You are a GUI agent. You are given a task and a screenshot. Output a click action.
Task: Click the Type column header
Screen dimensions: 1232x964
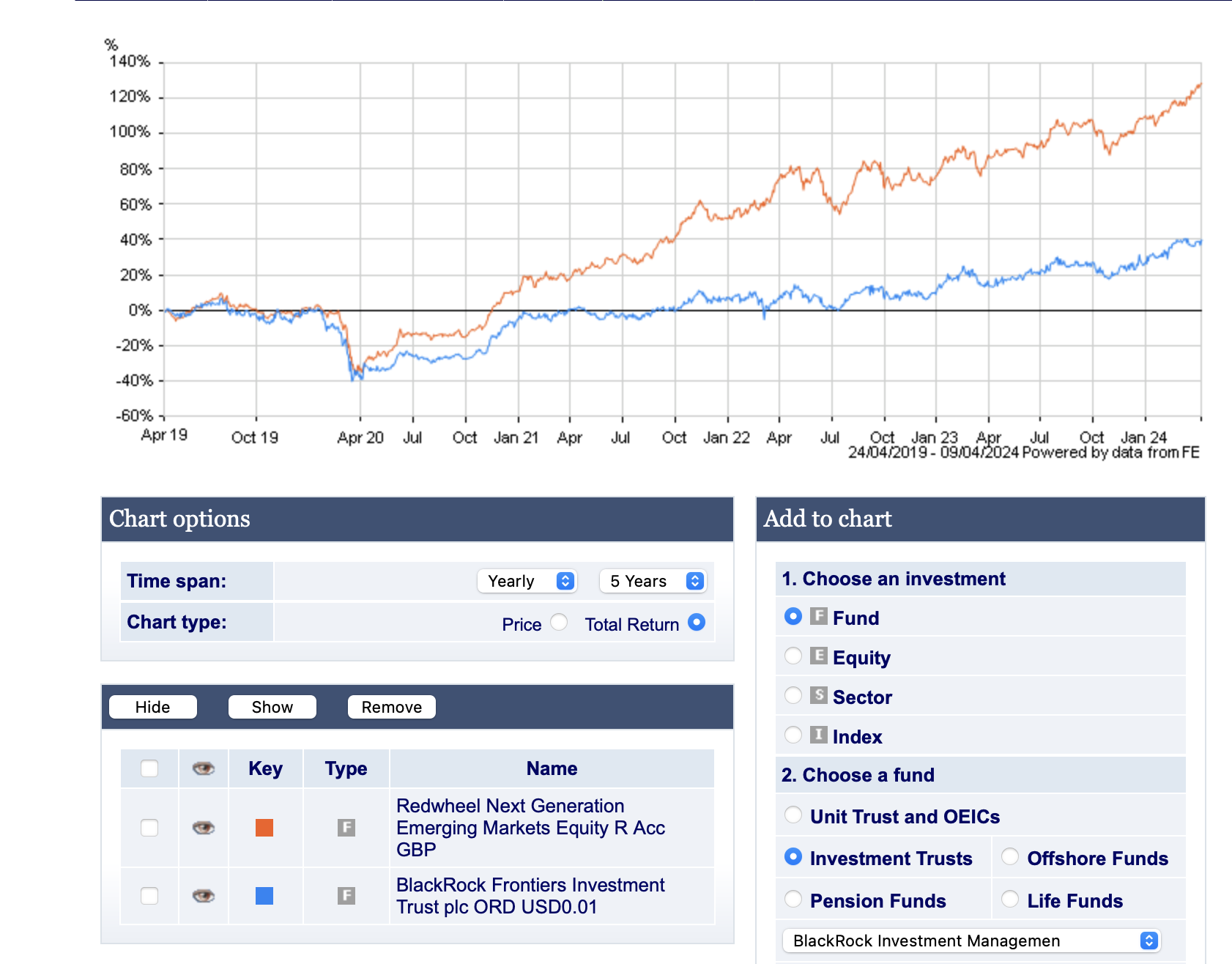346,768
